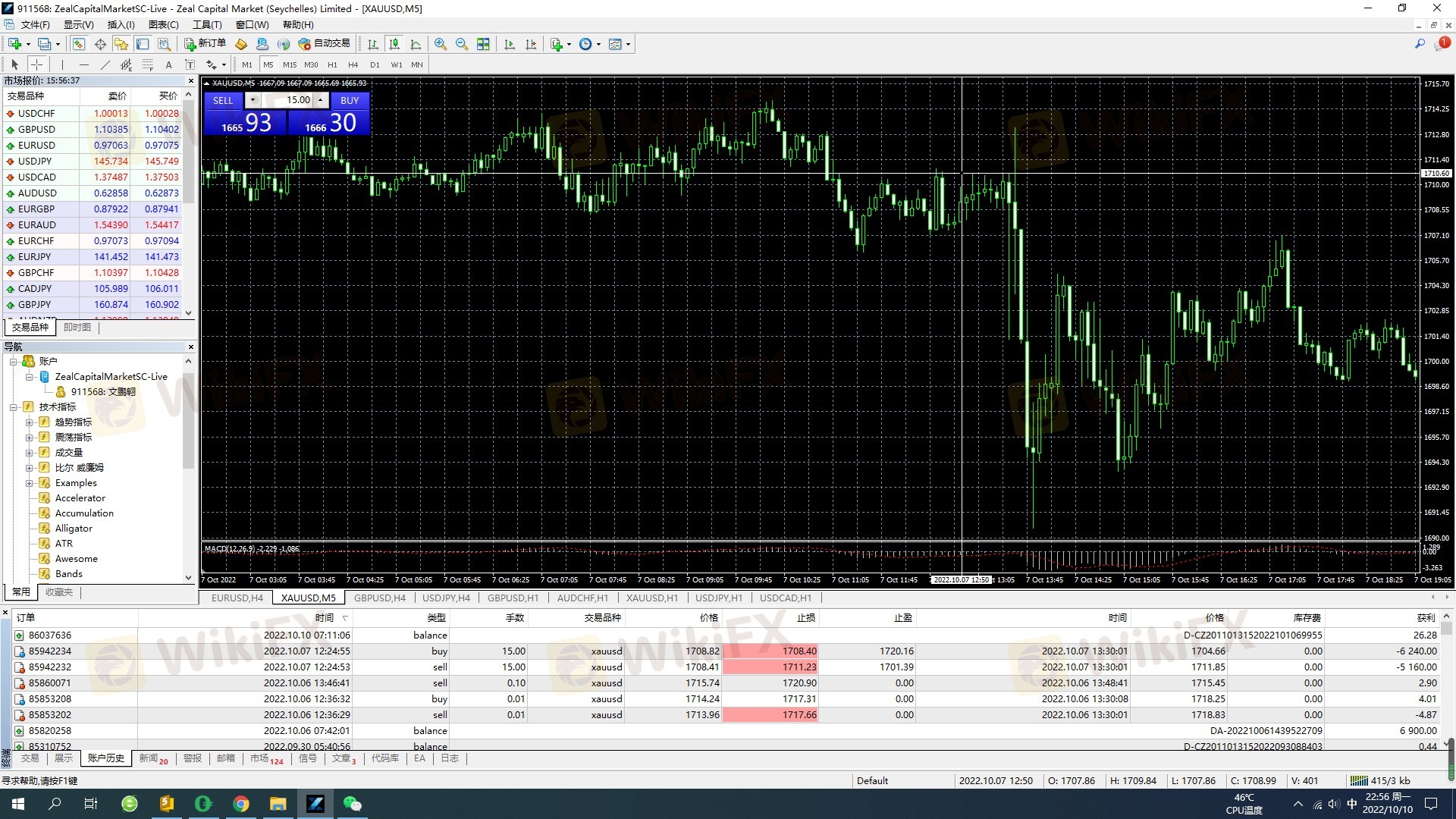
Task: Expand the indicators dropdown arrow
Action: (569, 44)
